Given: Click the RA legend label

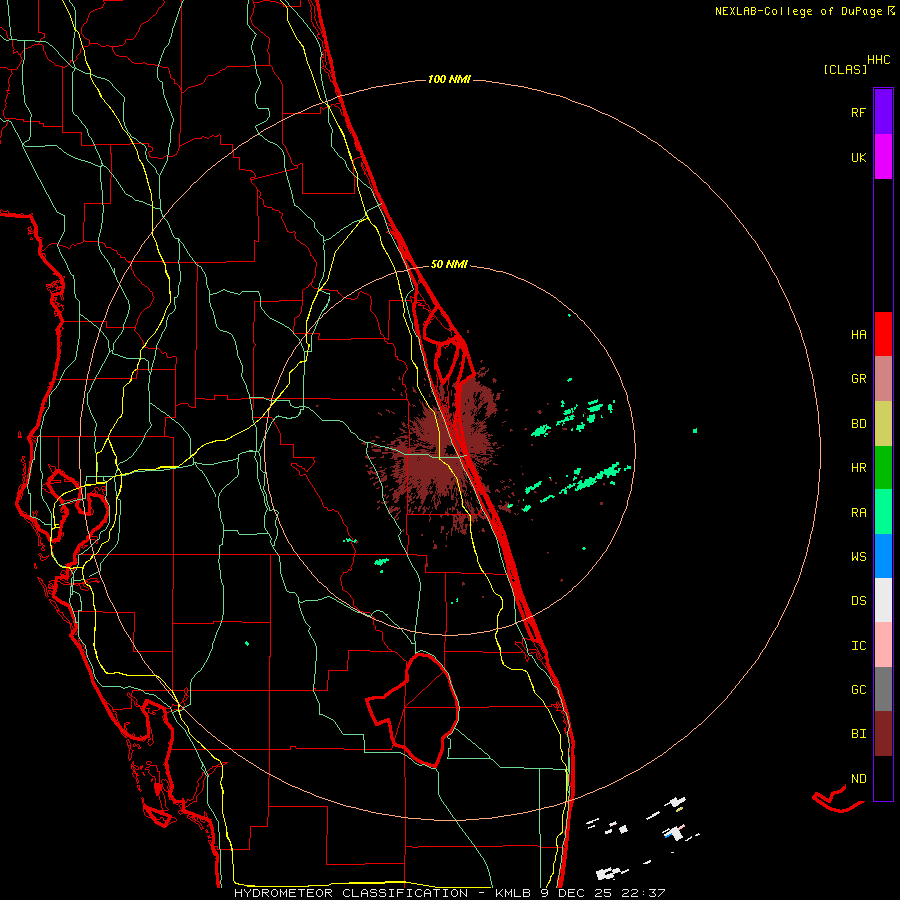Looking at the screenshot, I should click(858, 513).
